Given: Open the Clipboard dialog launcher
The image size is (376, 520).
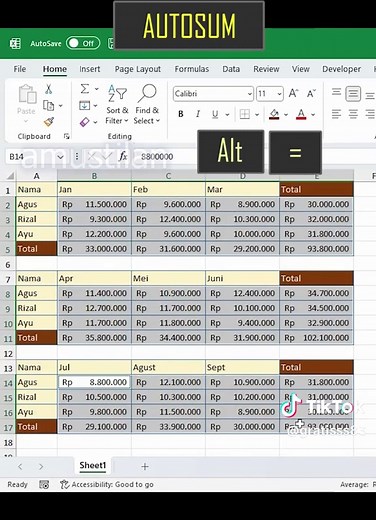Looking at the screenshot, I should point(67,136).
